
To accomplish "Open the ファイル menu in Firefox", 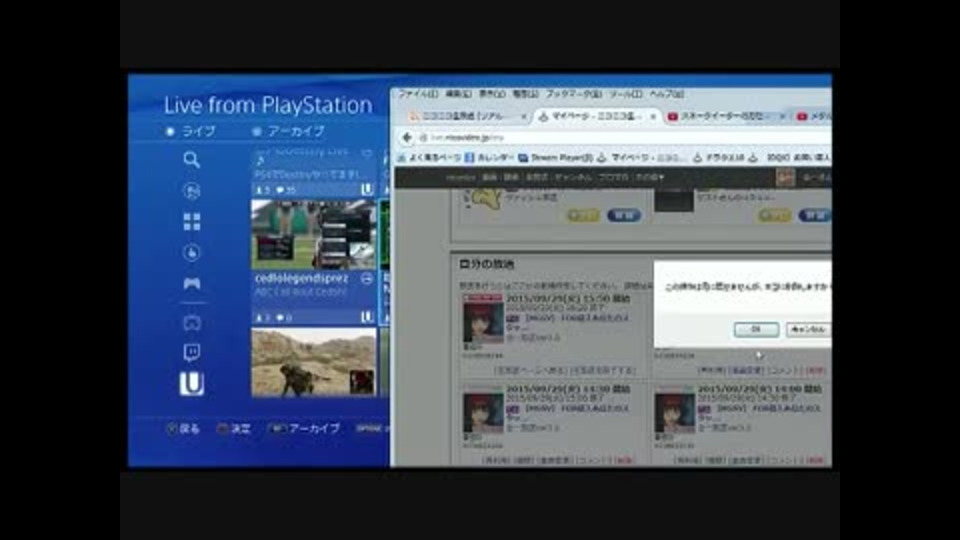I will 419,94.
